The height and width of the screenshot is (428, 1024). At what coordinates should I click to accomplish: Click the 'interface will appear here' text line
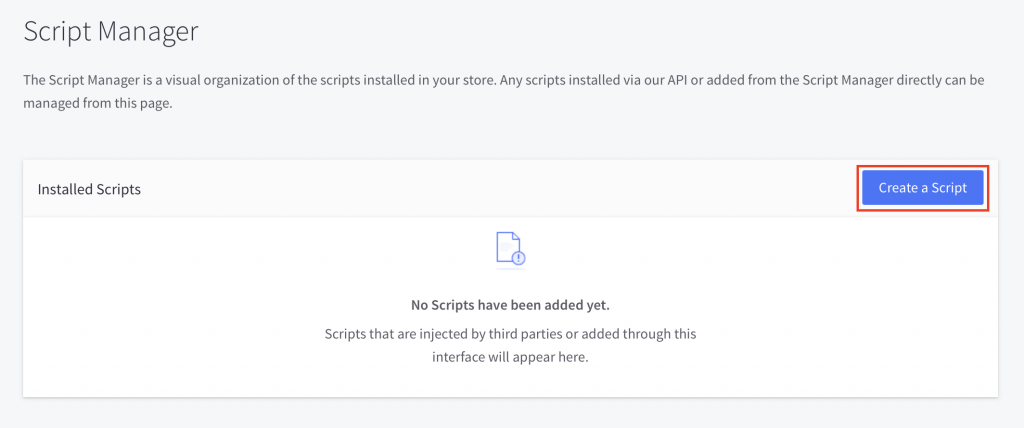coord(510,358)
